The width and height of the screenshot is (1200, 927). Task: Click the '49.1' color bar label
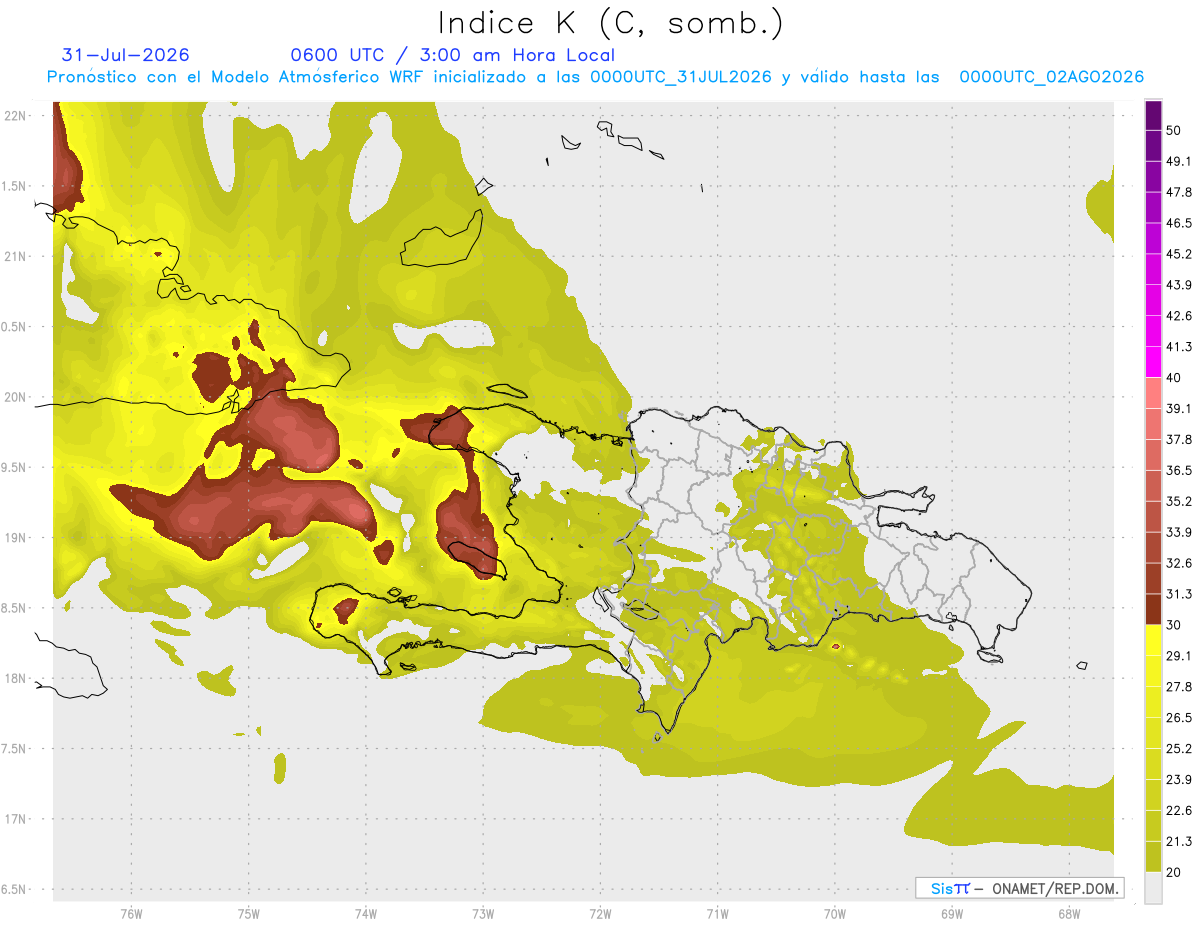pyautogui.click(x=1179, y=161)
